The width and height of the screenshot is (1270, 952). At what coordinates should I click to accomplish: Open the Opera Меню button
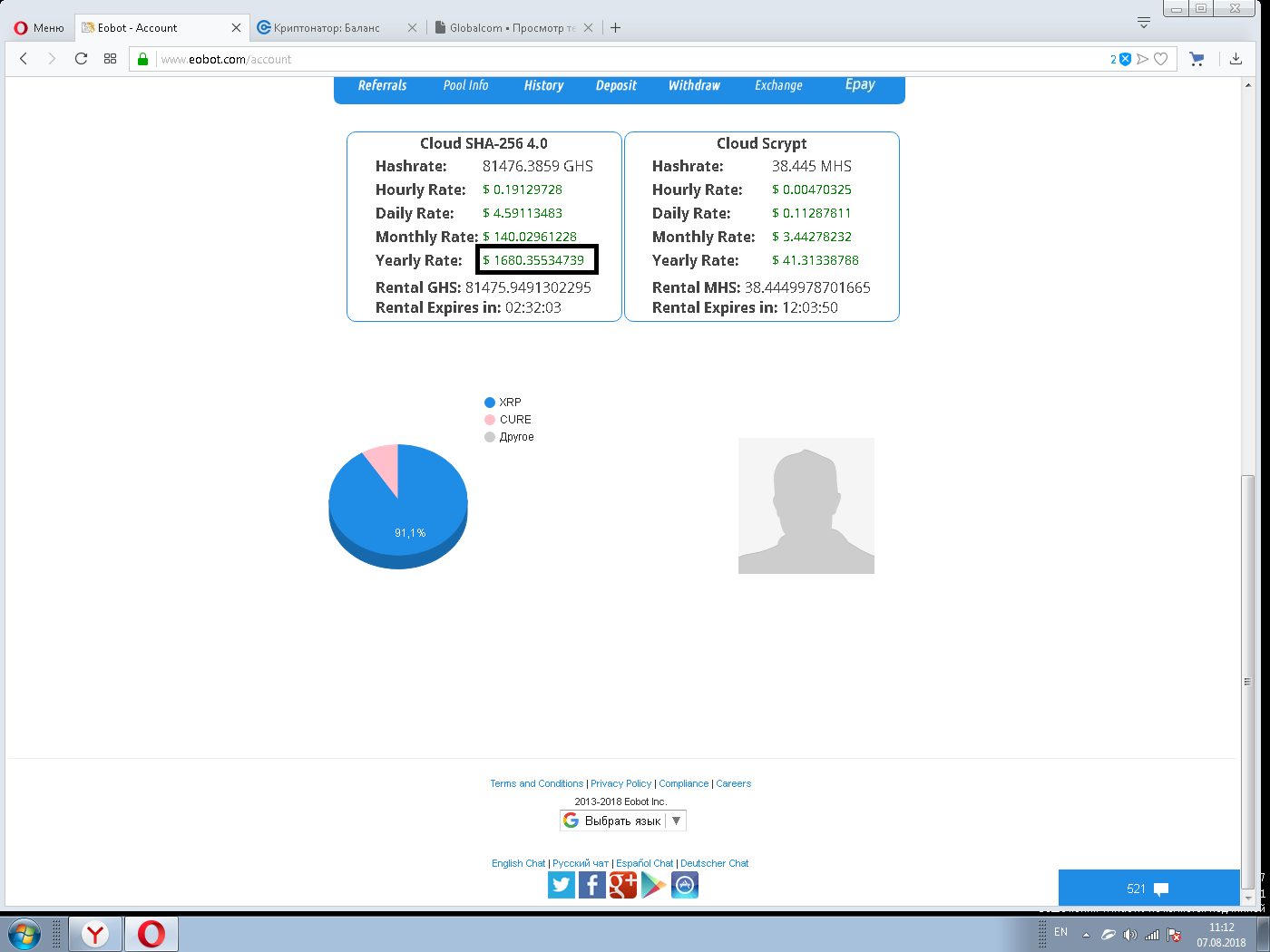pos(39,28)
